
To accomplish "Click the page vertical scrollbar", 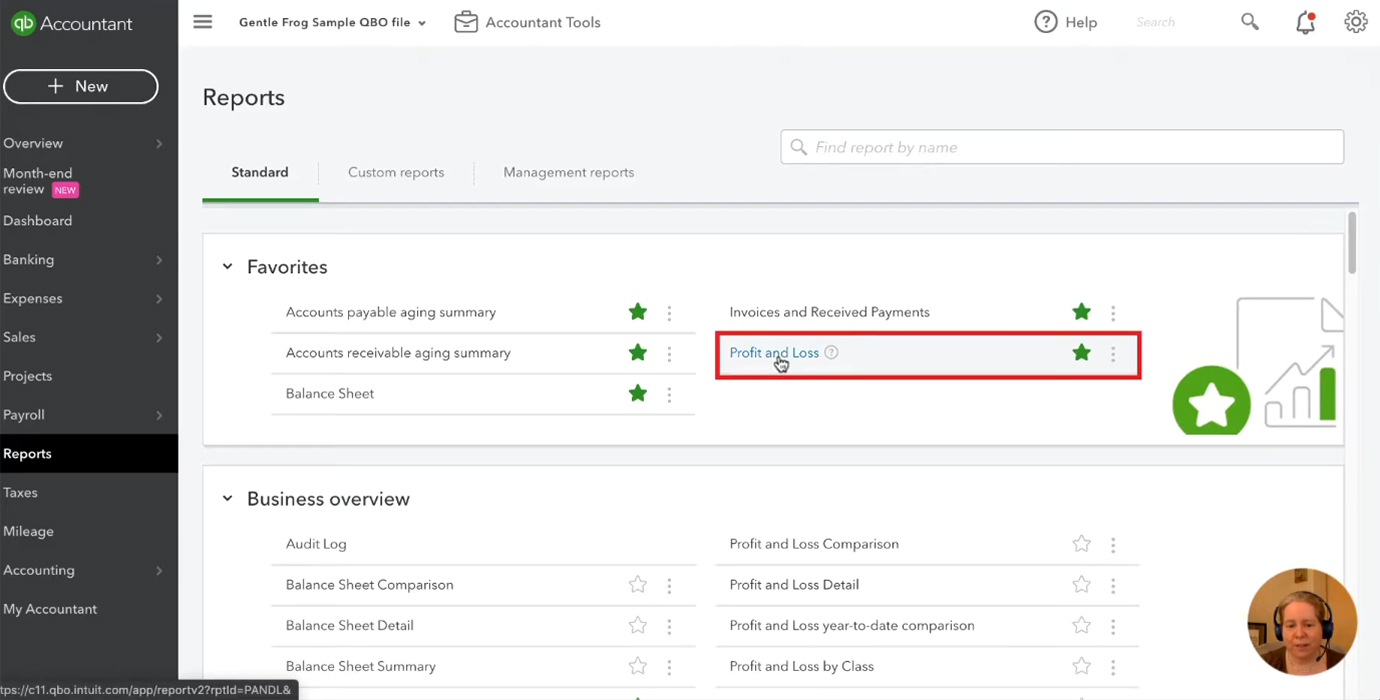I will (x=1352, y=243).
